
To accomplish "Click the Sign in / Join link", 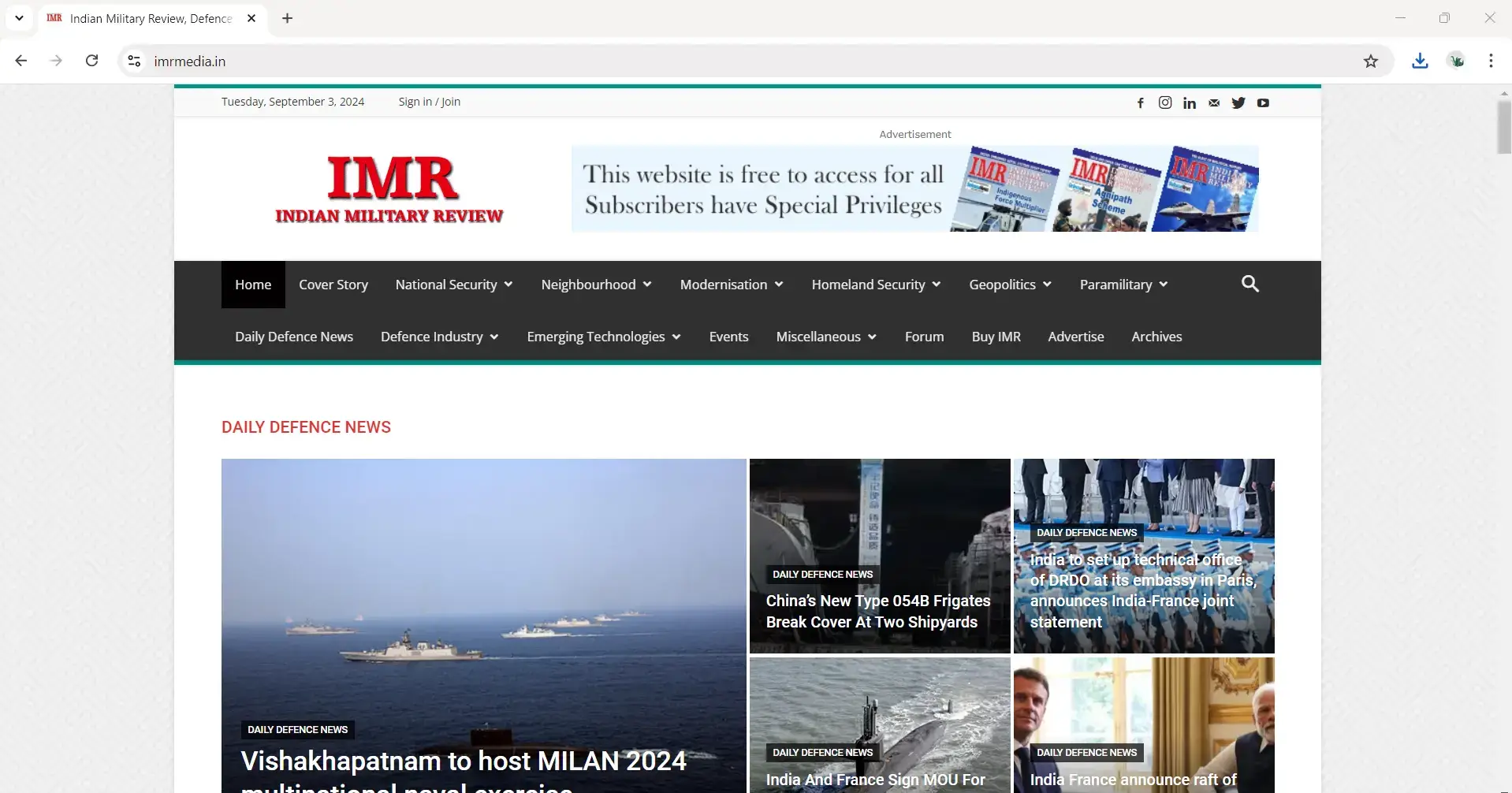I will [429, 102].
